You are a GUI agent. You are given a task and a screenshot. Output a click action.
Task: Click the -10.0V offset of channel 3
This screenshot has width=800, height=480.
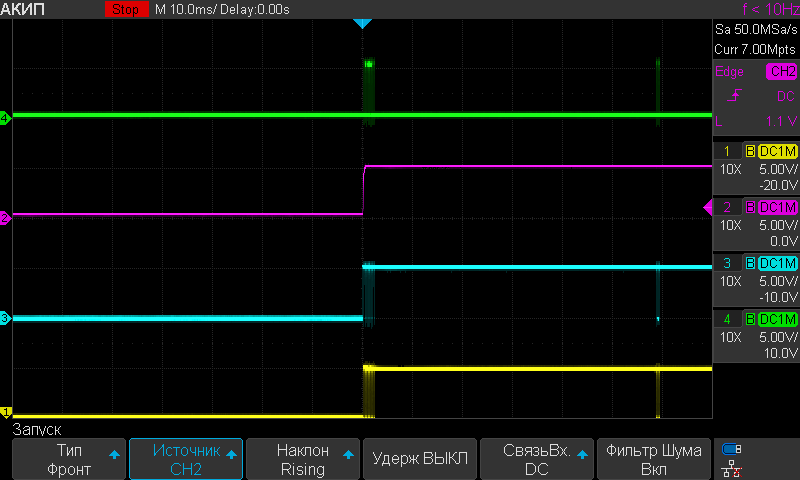tap(778, 297)
